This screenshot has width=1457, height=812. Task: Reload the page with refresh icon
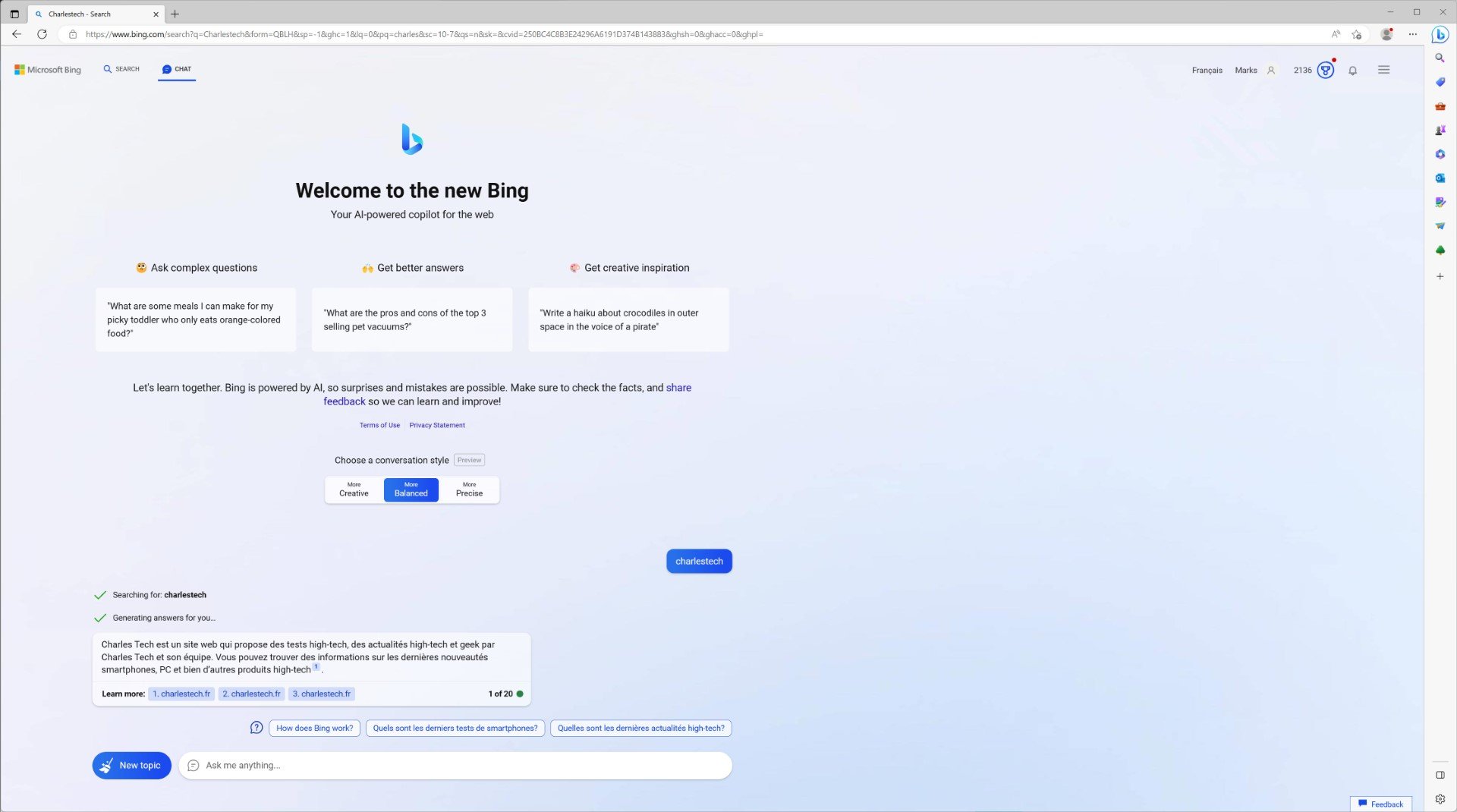[42, 34]
